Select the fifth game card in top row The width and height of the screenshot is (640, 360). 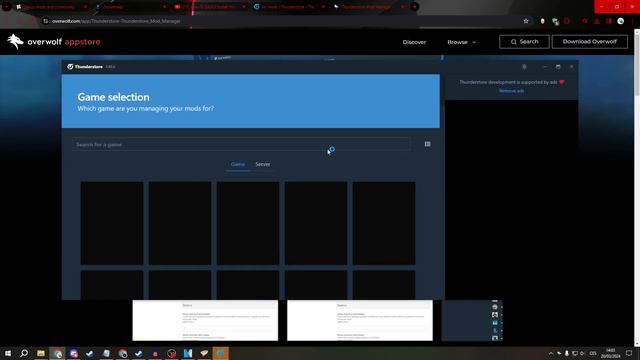pos(384,223)
